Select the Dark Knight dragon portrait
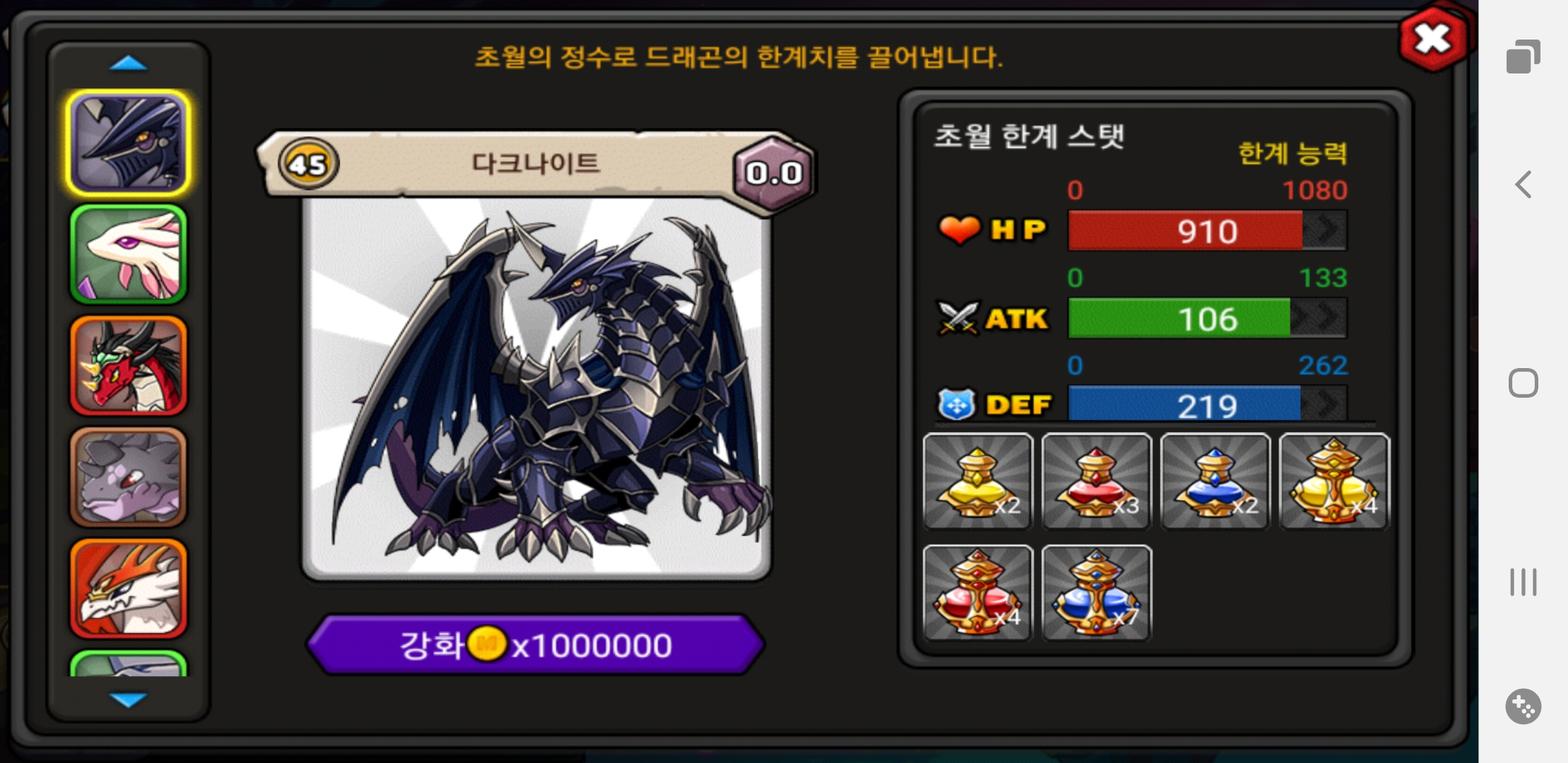The height and width of the screenshot is (763, 1568). point(129,143)
